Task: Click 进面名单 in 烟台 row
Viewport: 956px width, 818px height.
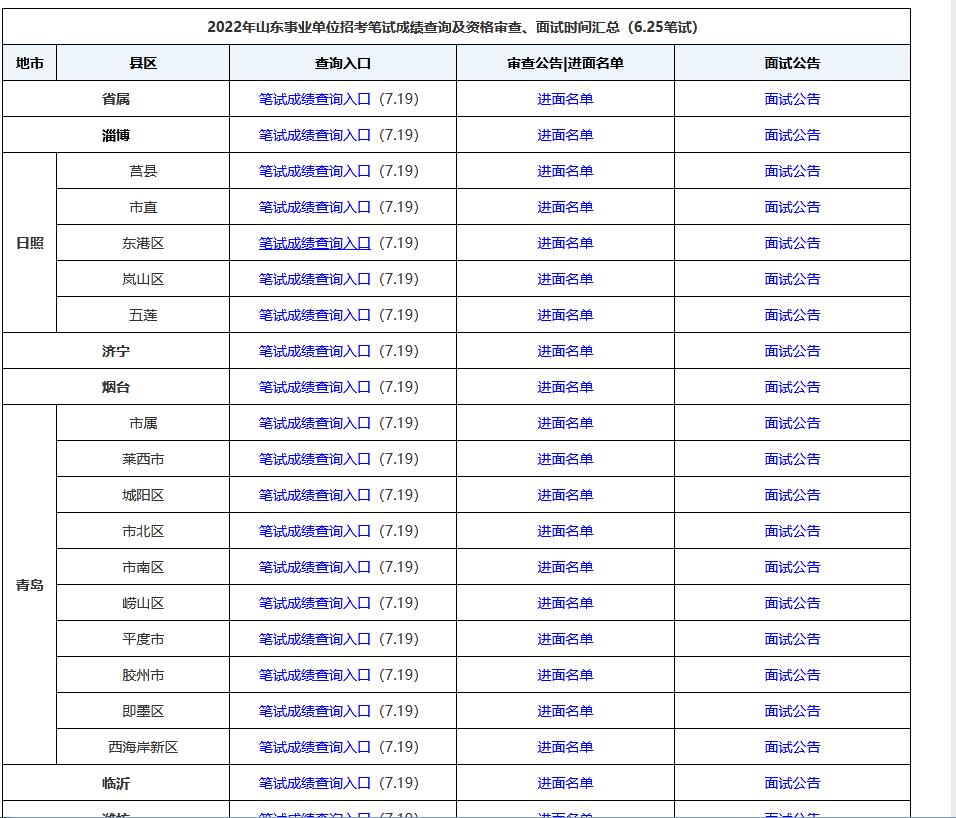Action: 565,386
